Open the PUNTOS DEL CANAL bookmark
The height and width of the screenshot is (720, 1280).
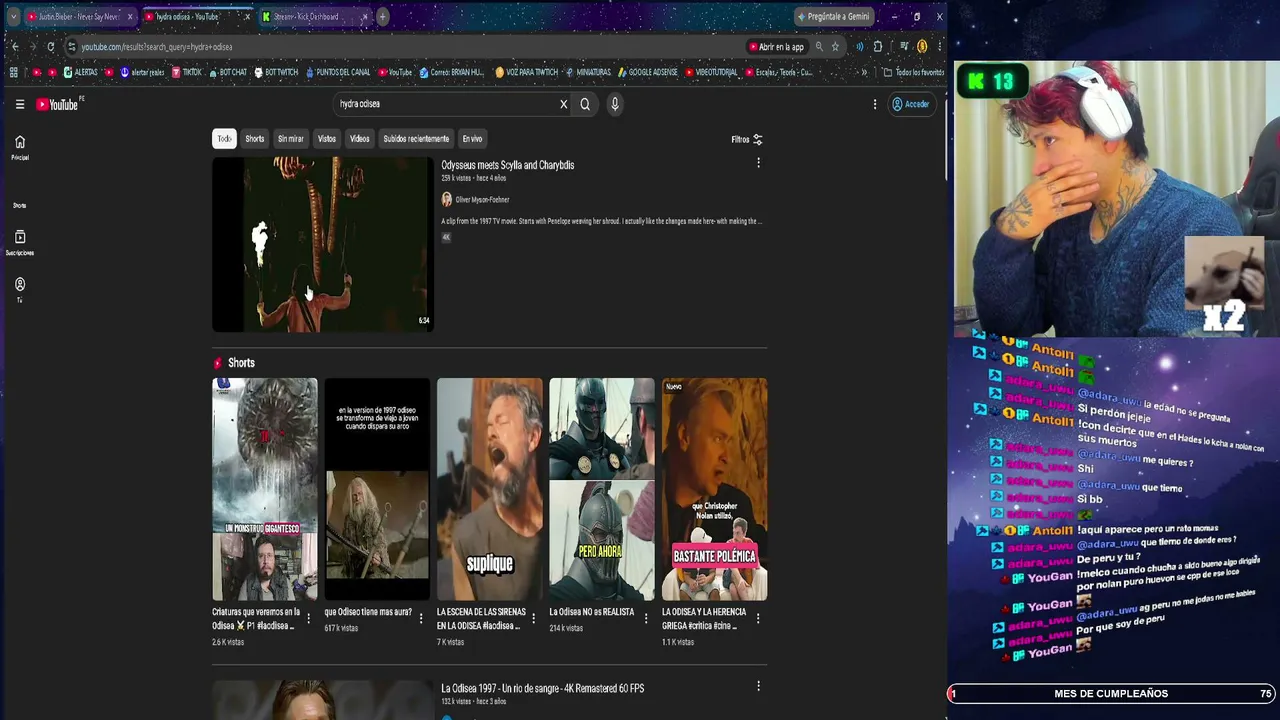[338, 73]
